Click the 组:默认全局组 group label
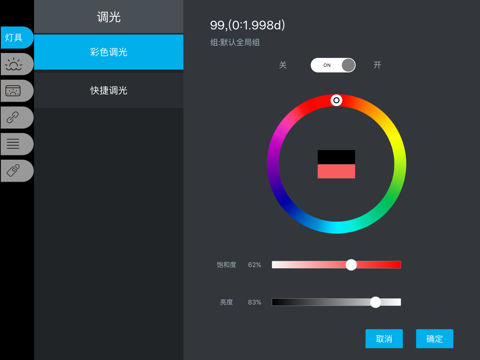 pyautogui.click(x=235, y=42)
